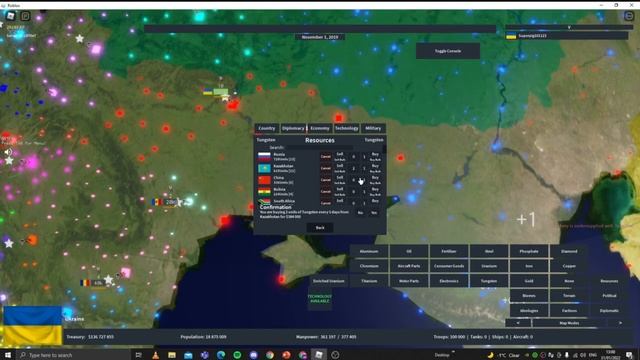Switch to the Diplomatic map mode

pos(609,311)
